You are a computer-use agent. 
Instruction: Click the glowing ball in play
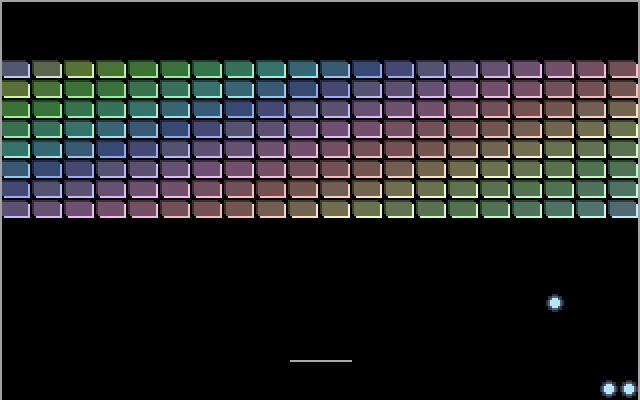[x=555, y=303]
